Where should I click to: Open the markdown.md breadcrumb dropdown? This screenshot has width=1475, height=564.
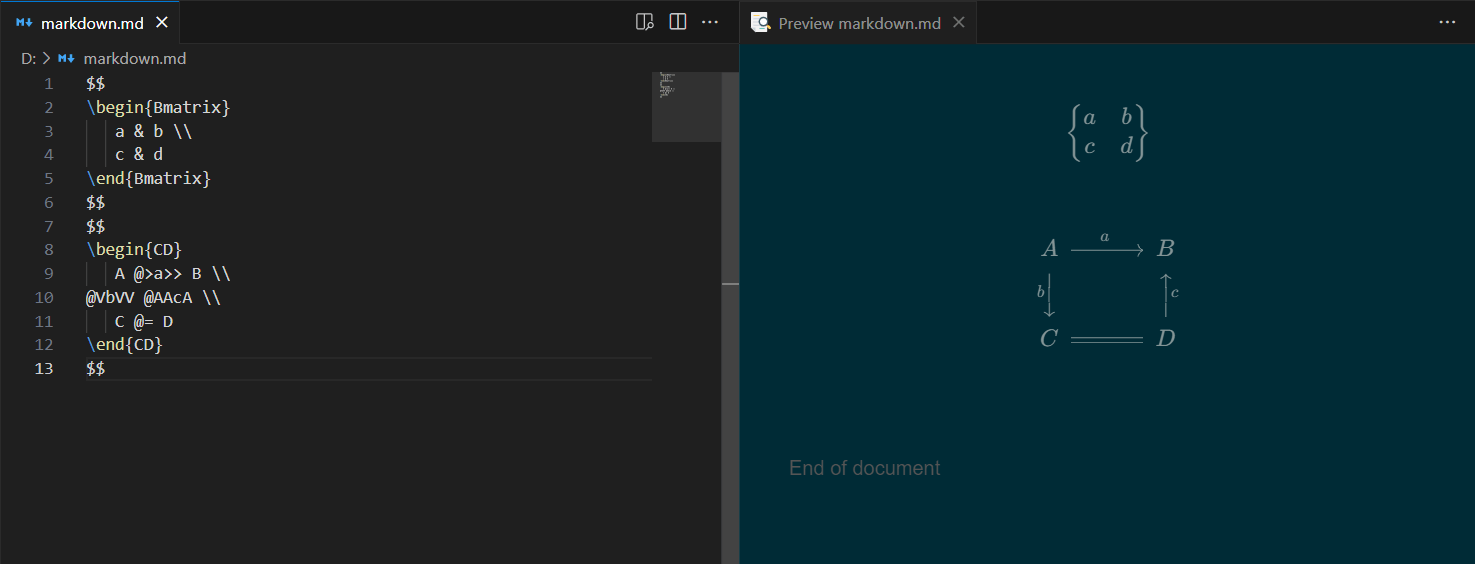[x=134, y=59]
